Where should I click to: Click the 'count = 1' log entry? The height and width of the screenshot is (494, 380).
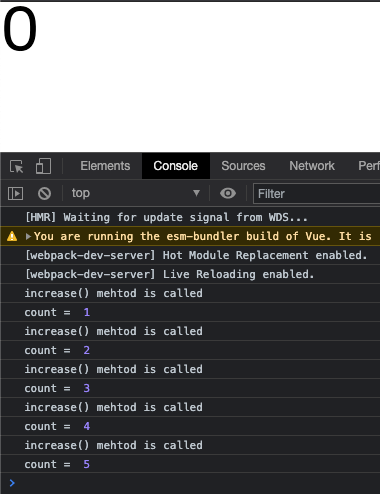pos(190,312)
